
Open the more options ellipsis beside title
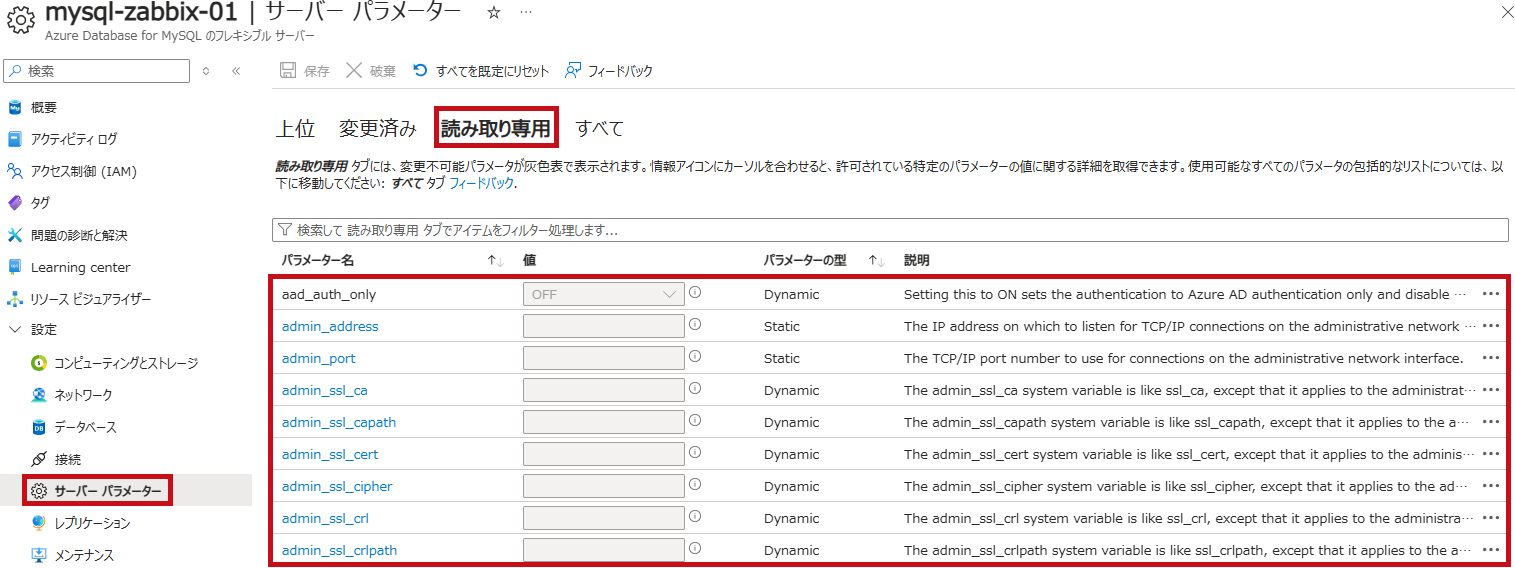[526, 12]
